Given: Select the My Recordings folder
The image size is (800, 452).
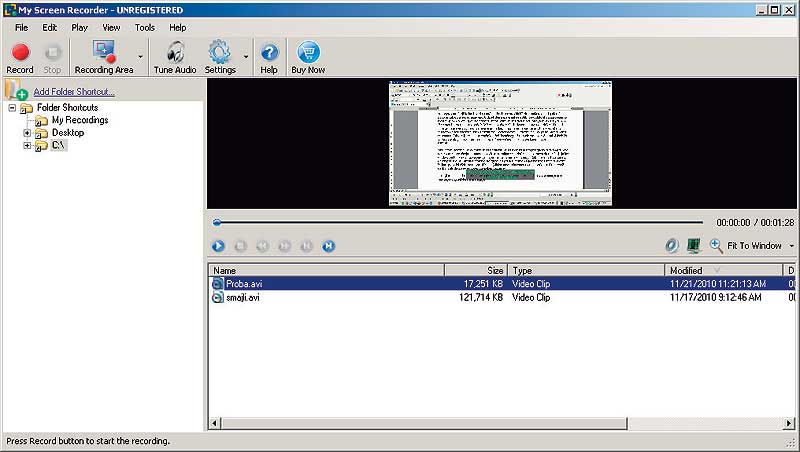Looking at the screenshot, I should pos(80,120).
